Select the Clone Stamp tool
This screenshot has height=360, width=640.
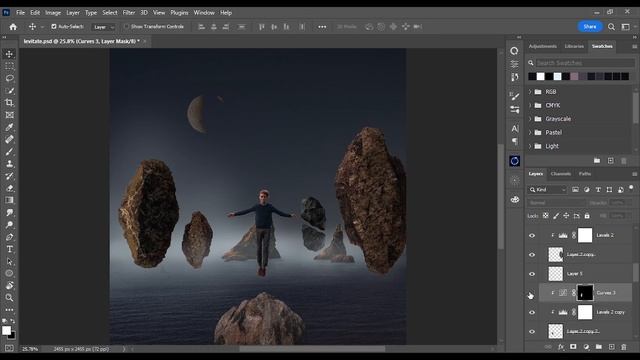pyautogui.click(x=9, y=164)
